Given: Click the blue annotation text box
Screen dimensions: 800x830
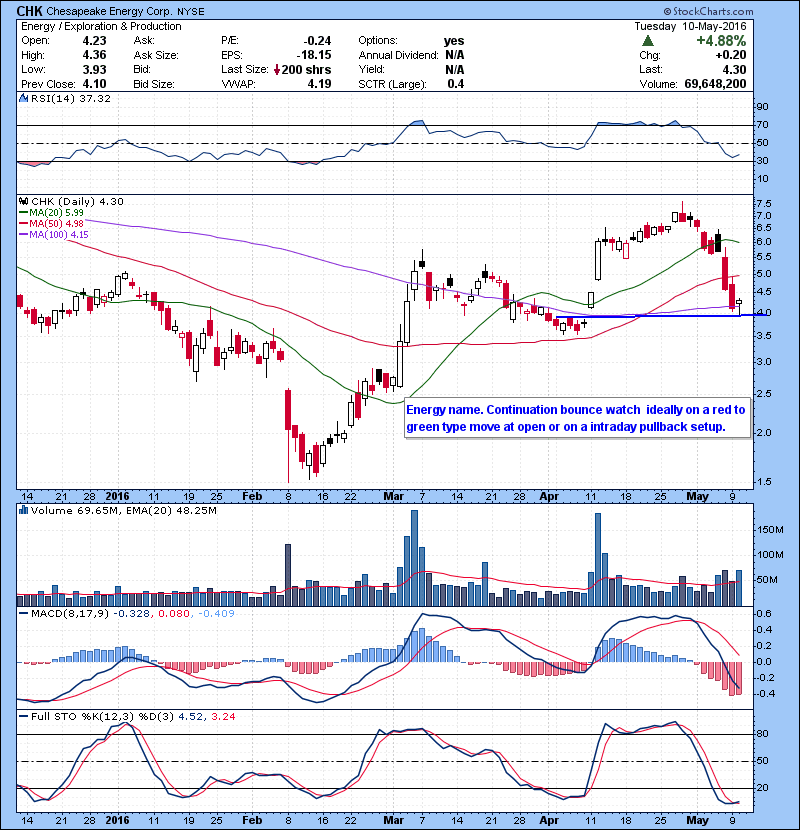Looking at the screenshot, I should (578, 418).
